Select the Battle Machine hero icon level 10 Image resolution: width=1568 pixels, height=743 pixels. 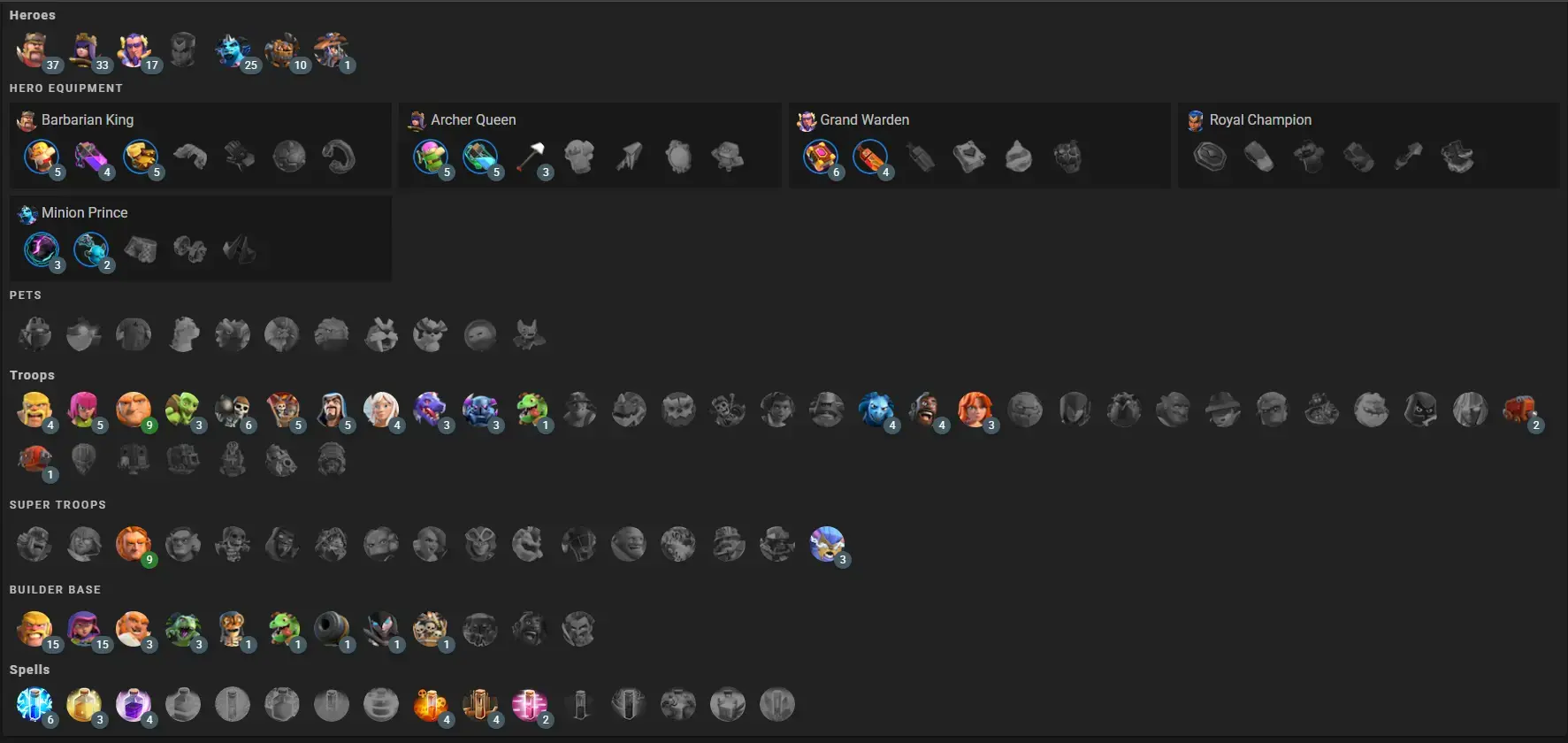pos(281,50)
